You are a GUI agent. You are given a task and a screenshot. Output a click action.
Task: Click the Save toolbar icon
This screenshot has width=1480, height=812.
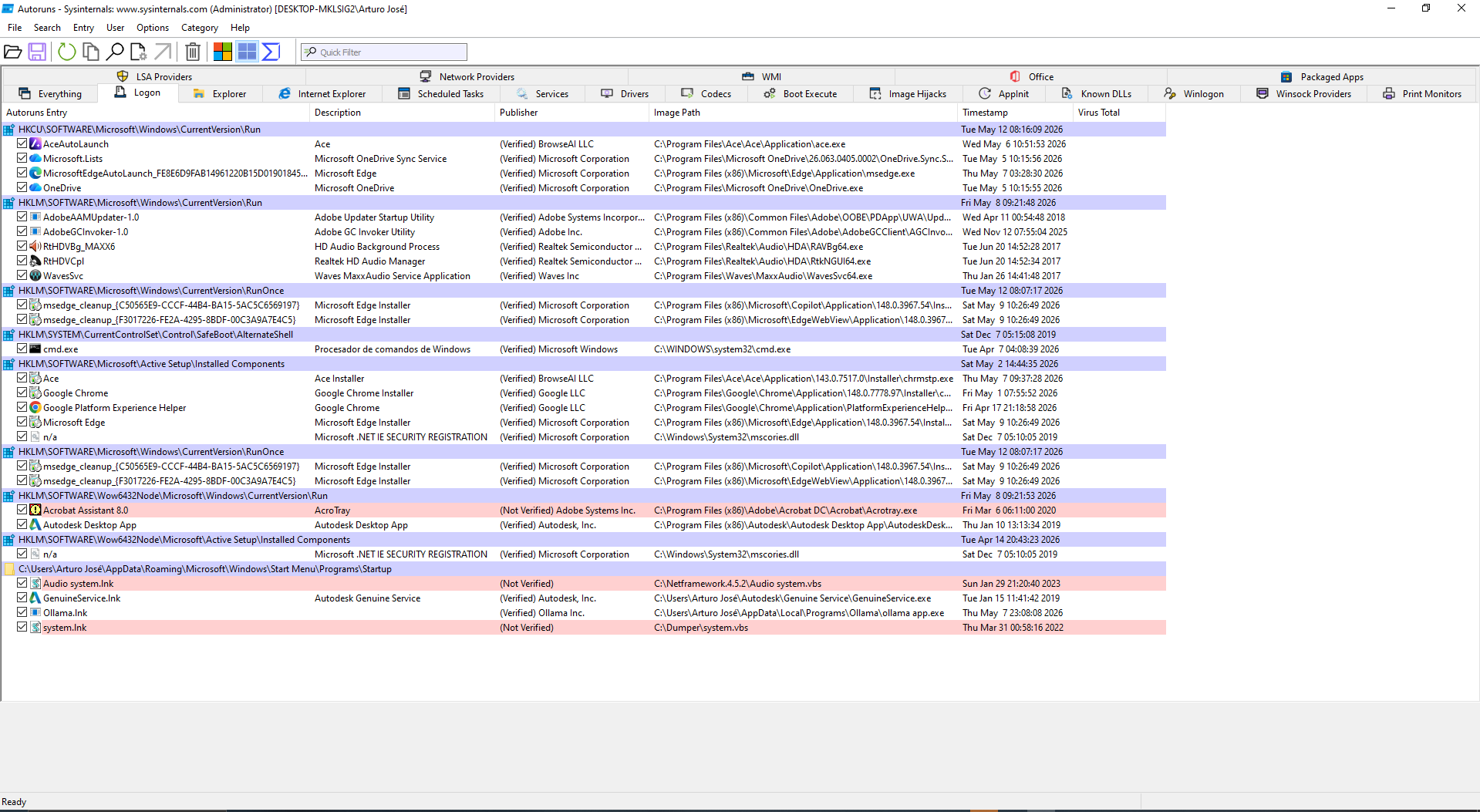click(37, 52)
